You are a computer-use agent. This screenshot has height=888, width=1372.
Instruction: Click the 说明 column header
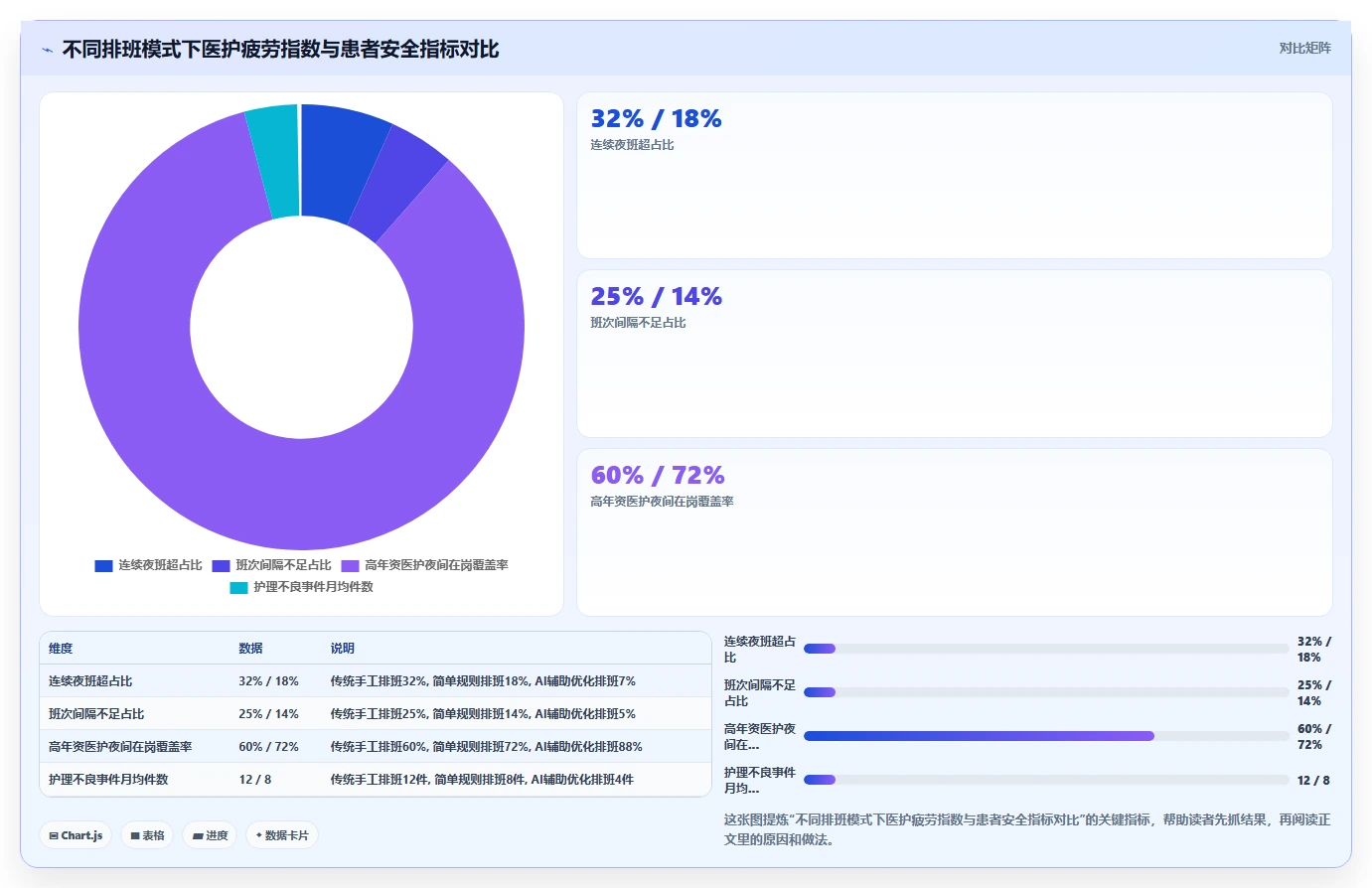tap(343, 648)
